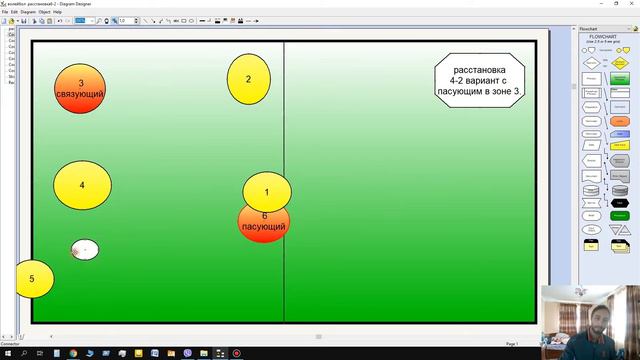This screenshot has width=640, height=360.
Task: Pick the single yellow note shape from palette
Action: (x=591, y=245)
